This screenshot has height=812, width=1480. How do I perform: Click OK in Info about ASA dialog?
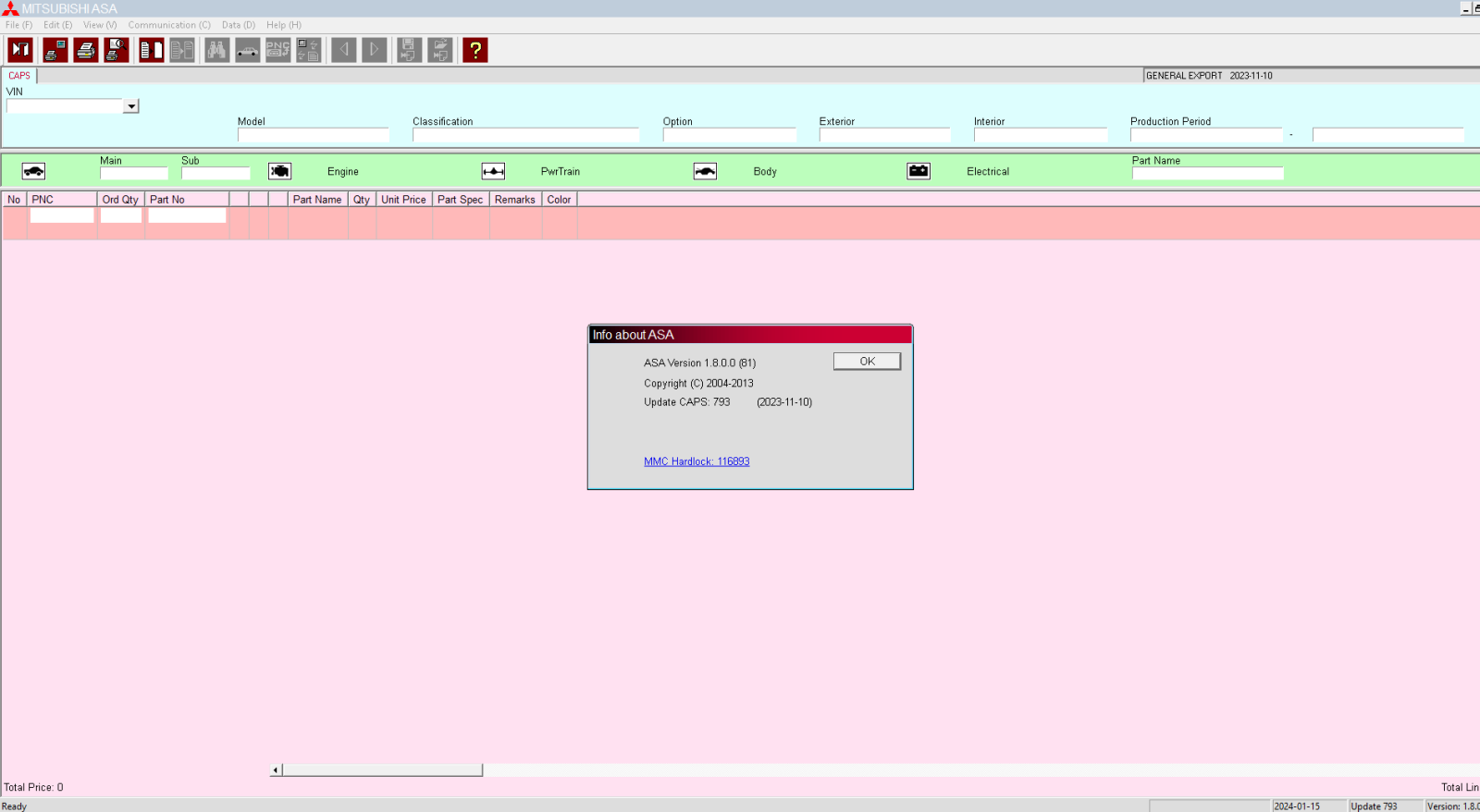[867, 362]
